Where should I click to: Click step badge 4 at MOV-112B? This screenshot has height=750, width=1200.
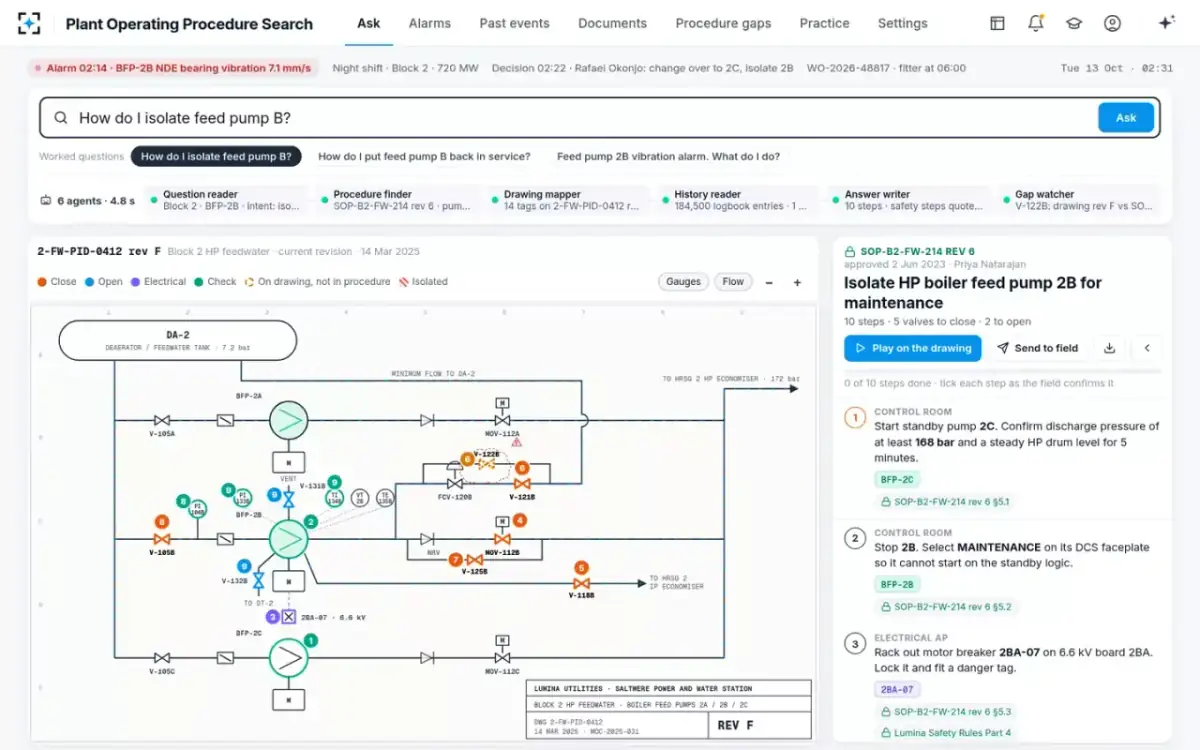(519, 520)
